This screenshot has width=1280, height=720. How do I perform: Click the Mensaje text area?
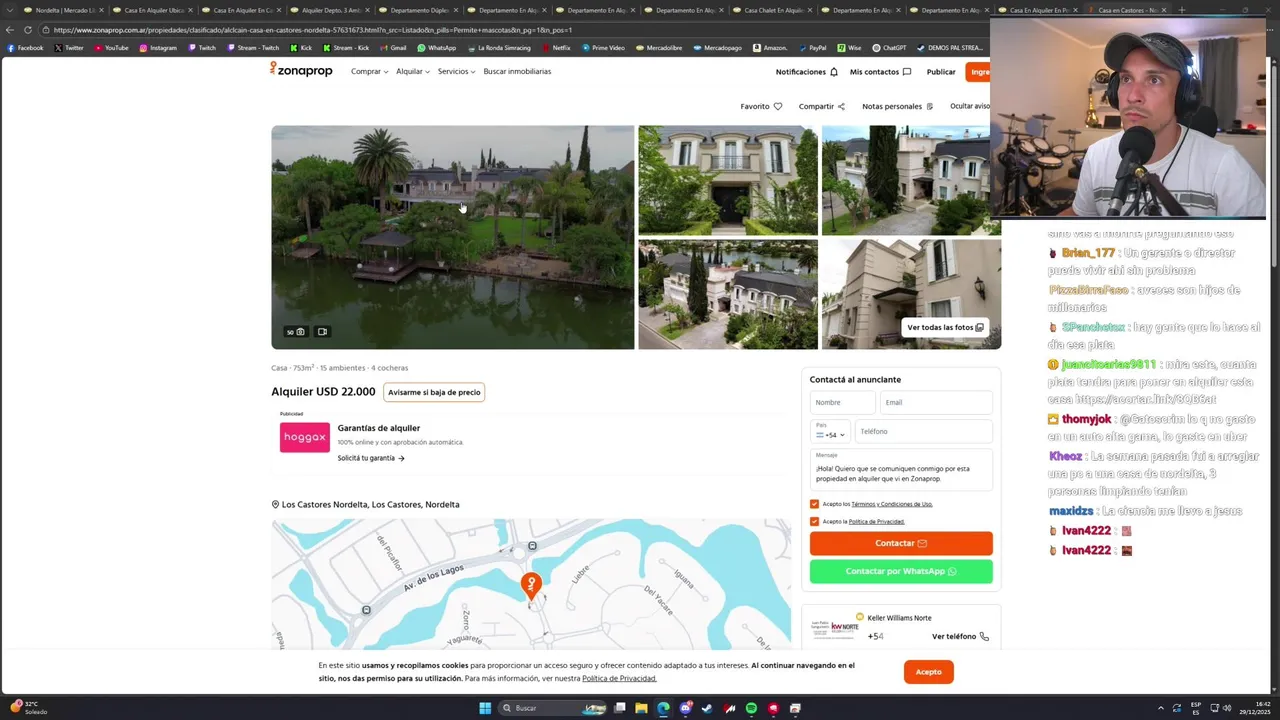(x=901, y=469)
